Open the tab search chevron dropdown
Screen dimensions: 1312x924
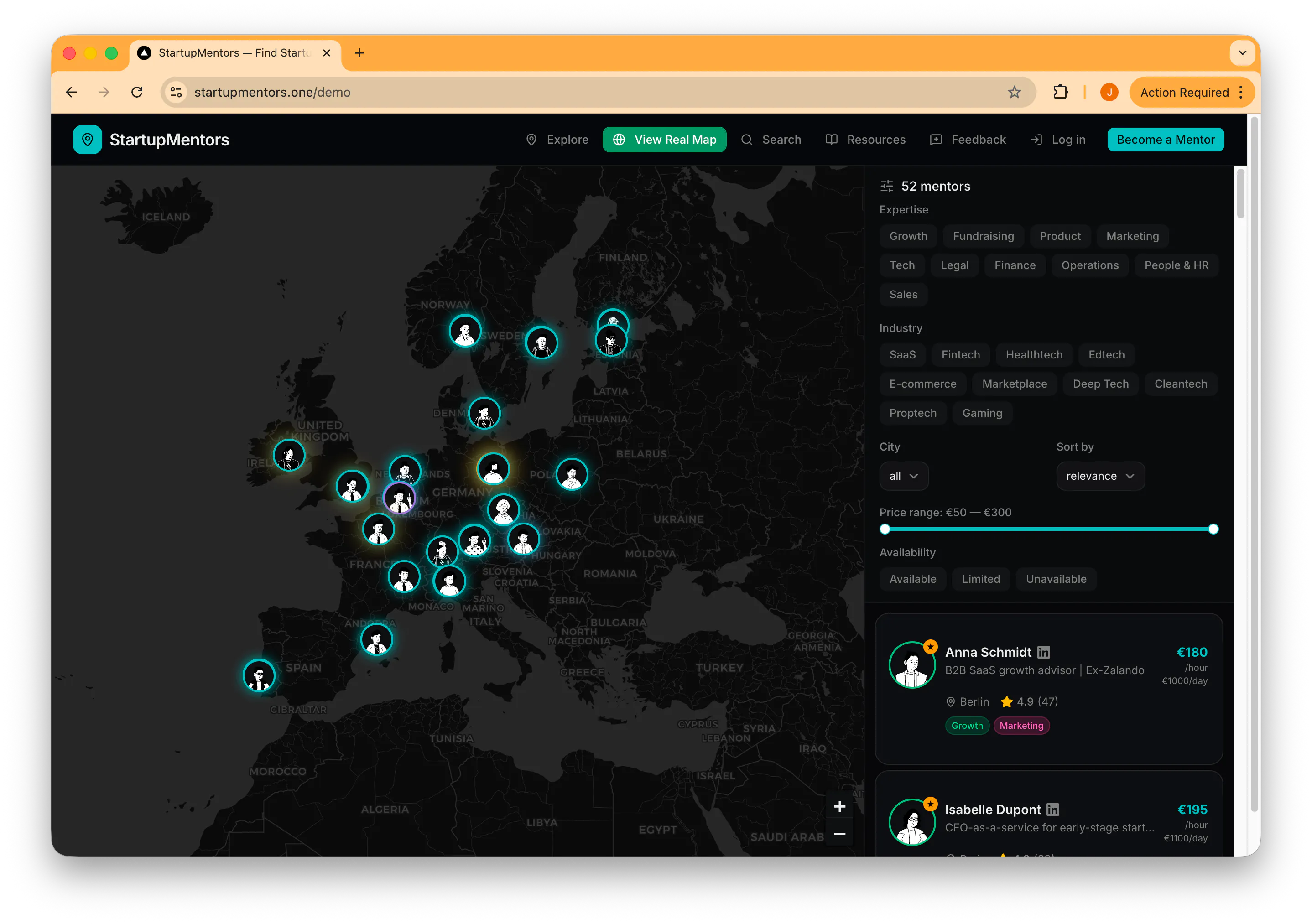click(1242, 53)
